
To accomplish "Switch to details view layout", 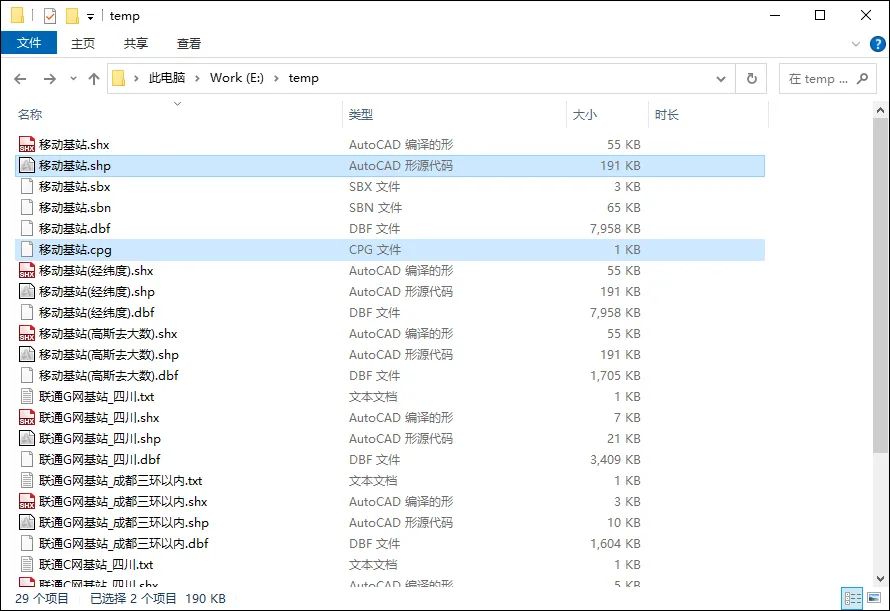I will pyautogui.click(x=853, y=598).
